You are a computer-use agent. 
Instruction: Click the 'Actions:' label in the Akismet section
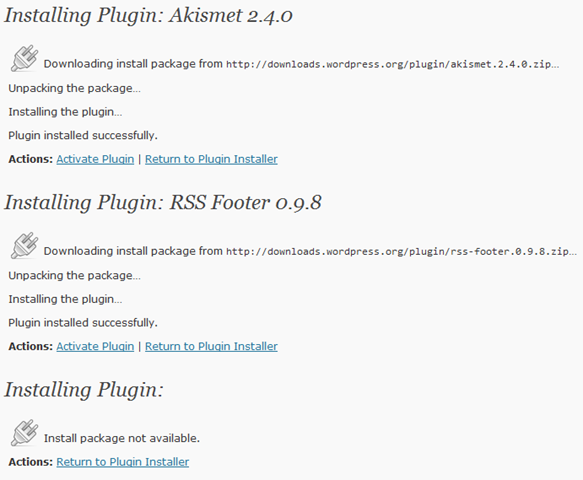click(x=31, y=159)
